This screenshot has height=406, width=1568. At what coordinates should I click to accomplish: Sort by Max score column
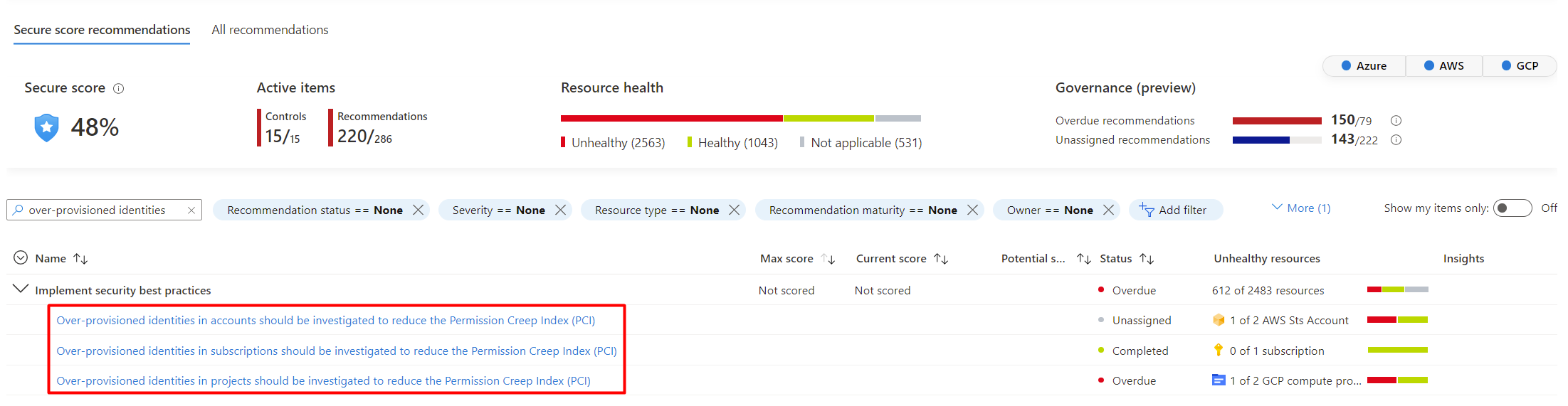click(x=828, y=259)
